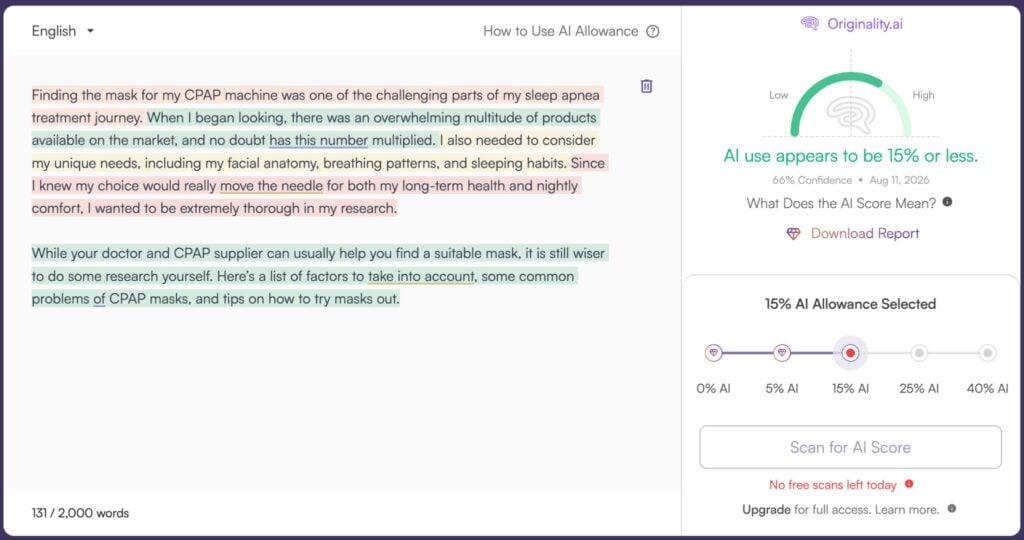Click the selected 15% AI slider point
1024x540 pixels.
coord(850,353)
